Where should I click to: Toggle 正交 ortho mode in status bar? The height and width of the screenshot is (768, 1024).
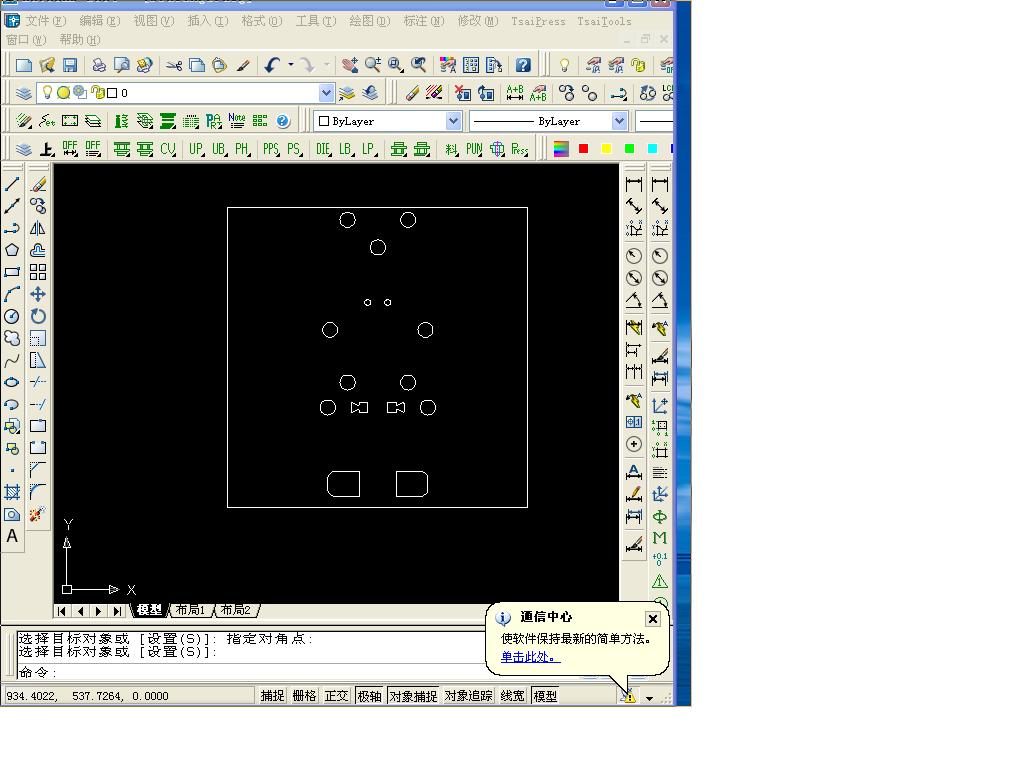tap(336, 696)
